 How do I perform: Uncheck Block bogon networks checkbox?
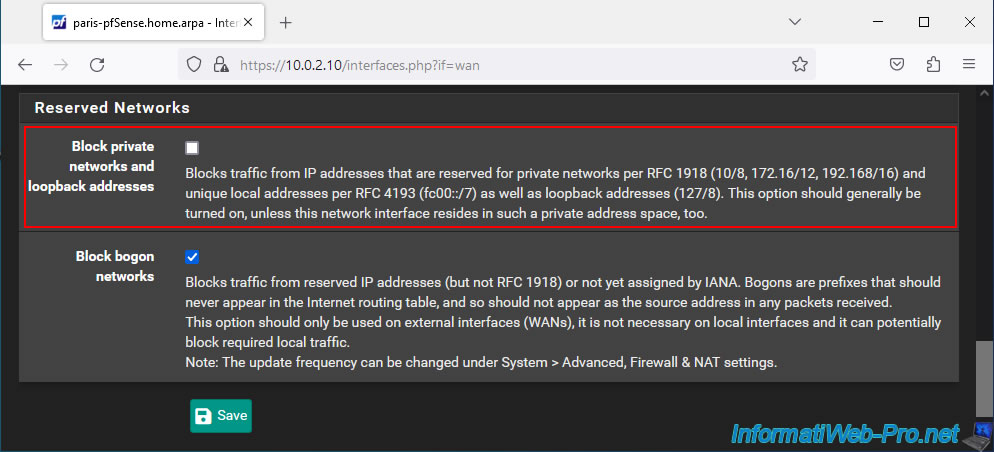[191, 257]
